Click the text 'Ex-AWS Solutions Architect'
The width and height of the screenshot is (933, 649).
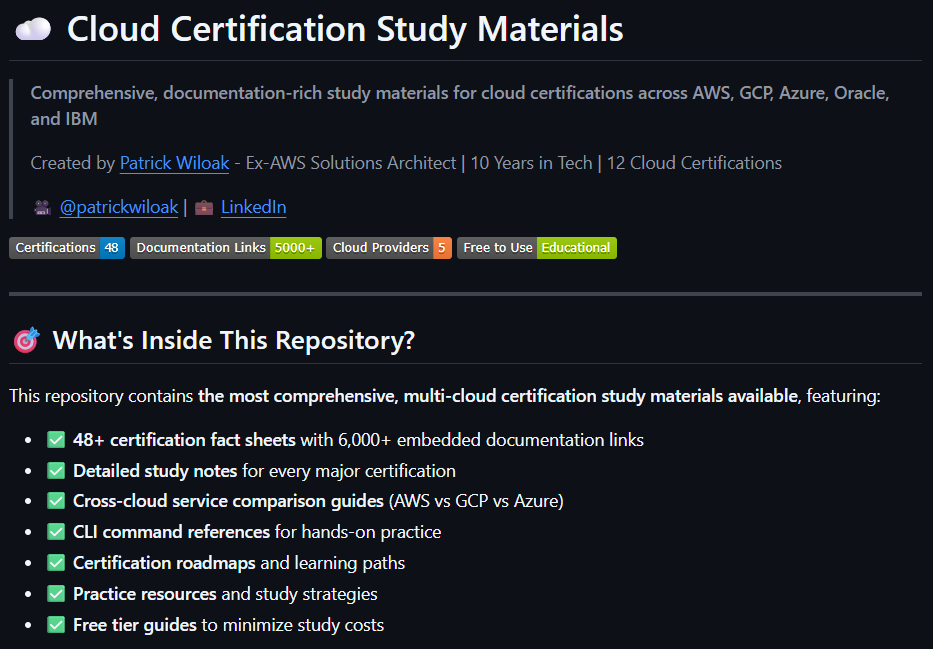click(351, 163)
